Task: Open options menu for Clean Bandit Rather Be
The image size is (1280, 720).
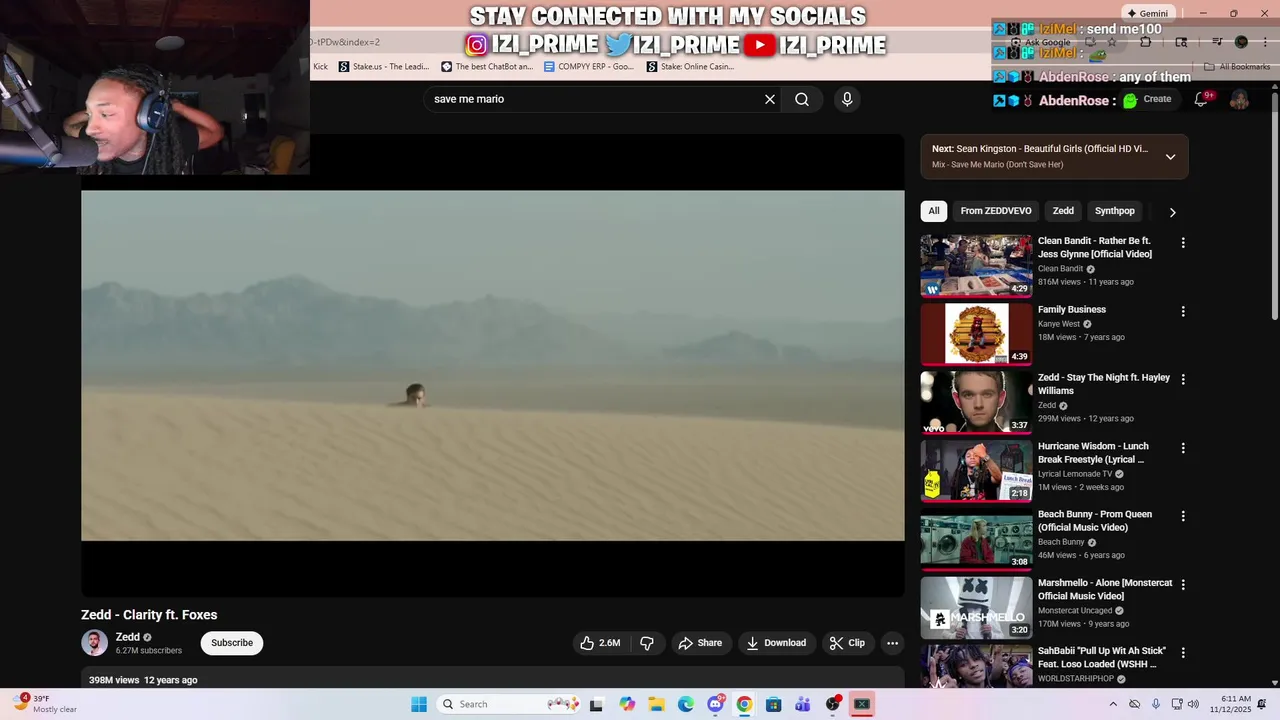Action: [1183, 243]
